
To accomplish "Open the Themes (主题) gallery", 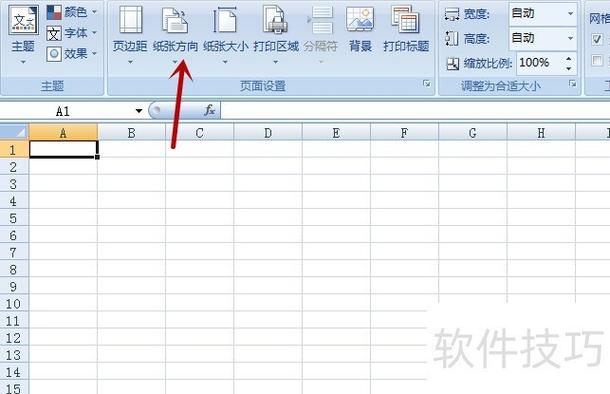I will [x=23, y=33].
